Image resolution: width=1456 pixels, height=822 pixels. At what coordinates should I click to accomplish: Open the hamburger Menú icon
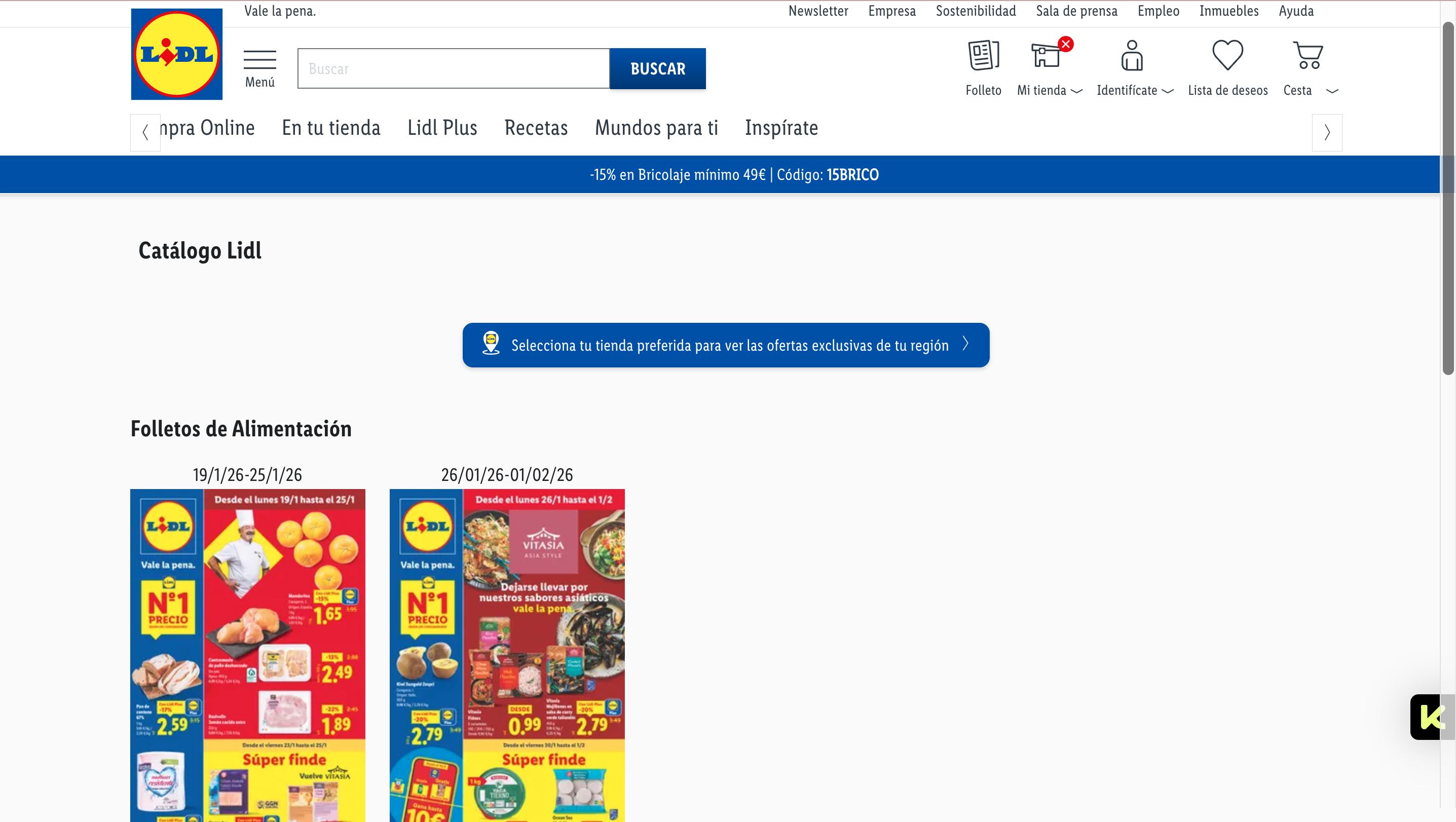point(260,60)
